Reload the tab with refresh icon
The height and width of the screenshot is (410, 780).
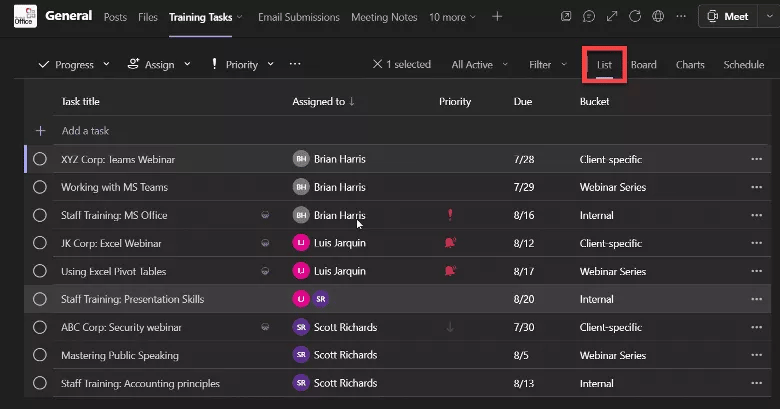(x=635, y=16)
